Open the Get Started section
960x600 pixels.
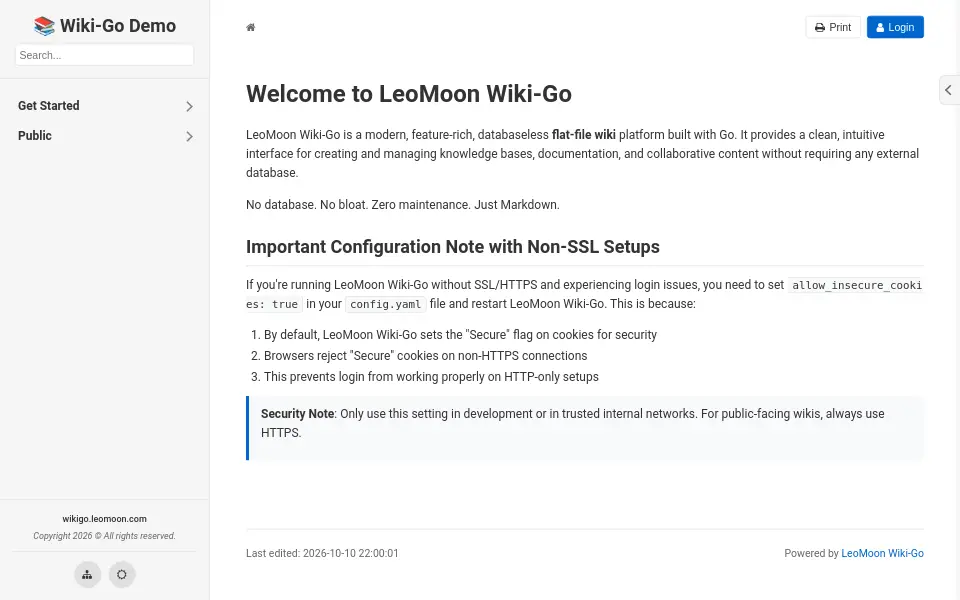click(48, 105)
